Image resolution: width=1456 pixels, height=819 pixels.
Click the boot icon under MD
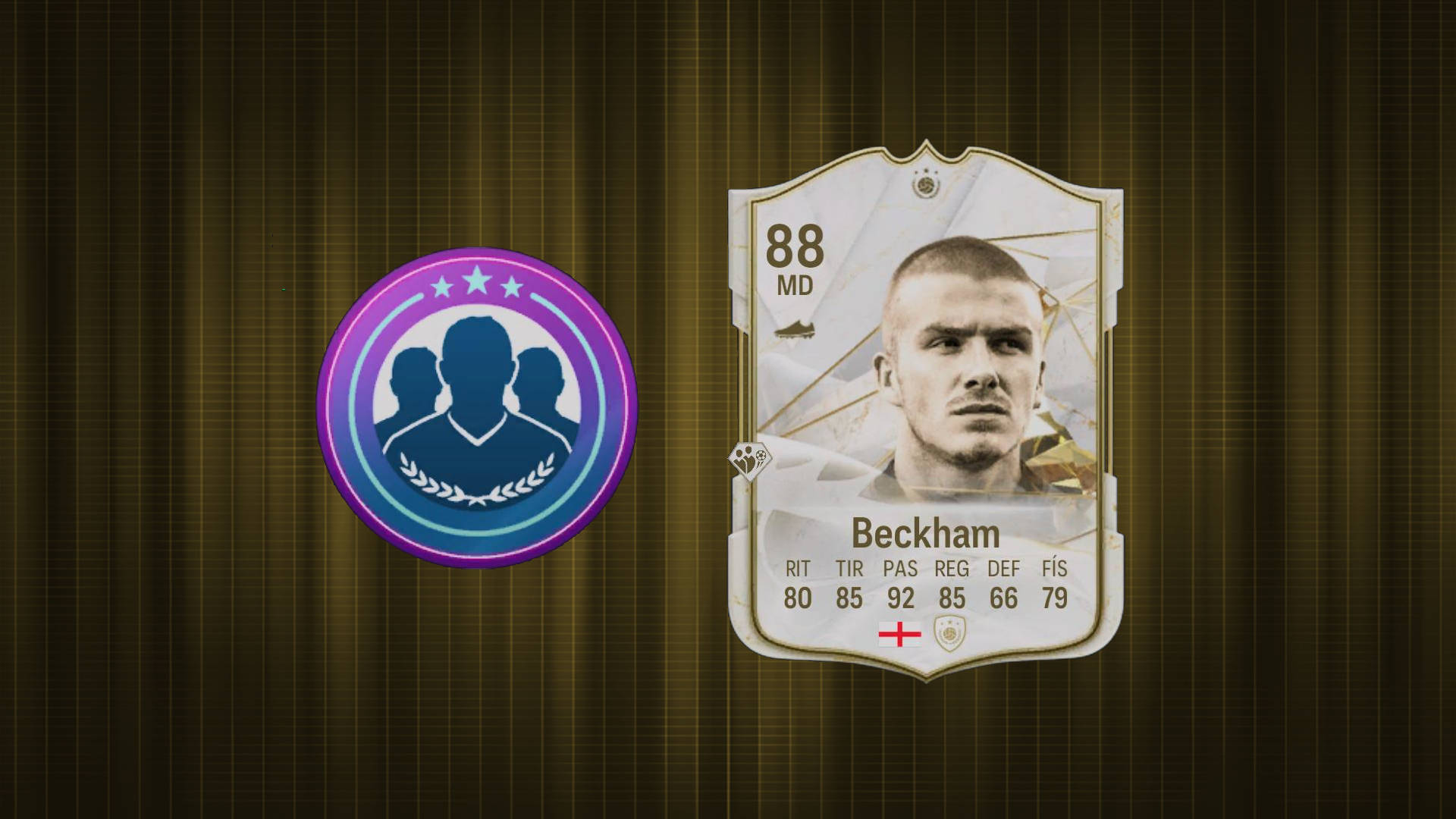click(x=795, y=331)
